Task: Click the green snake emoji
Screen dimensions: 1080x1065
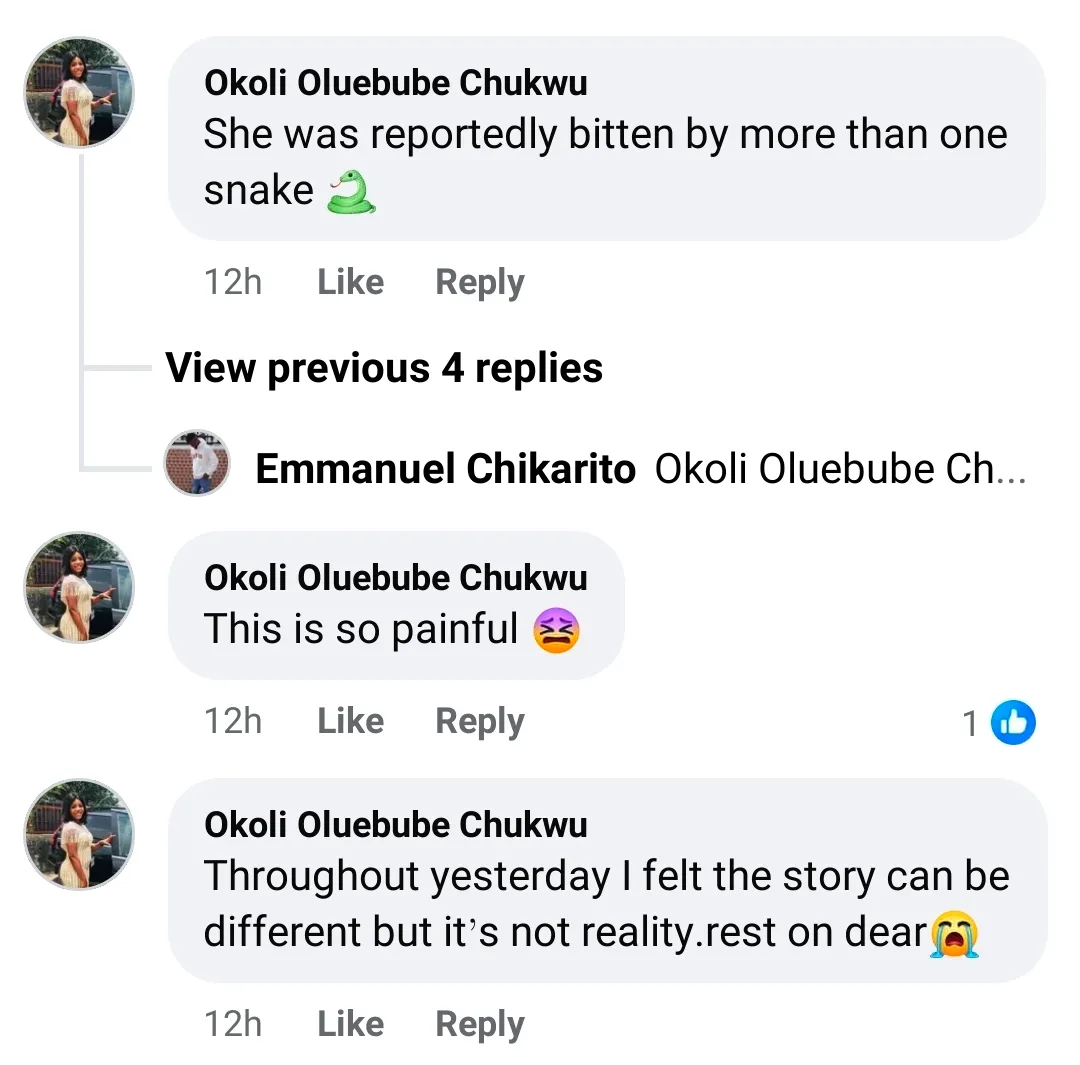Action: (x=352, y=190)
